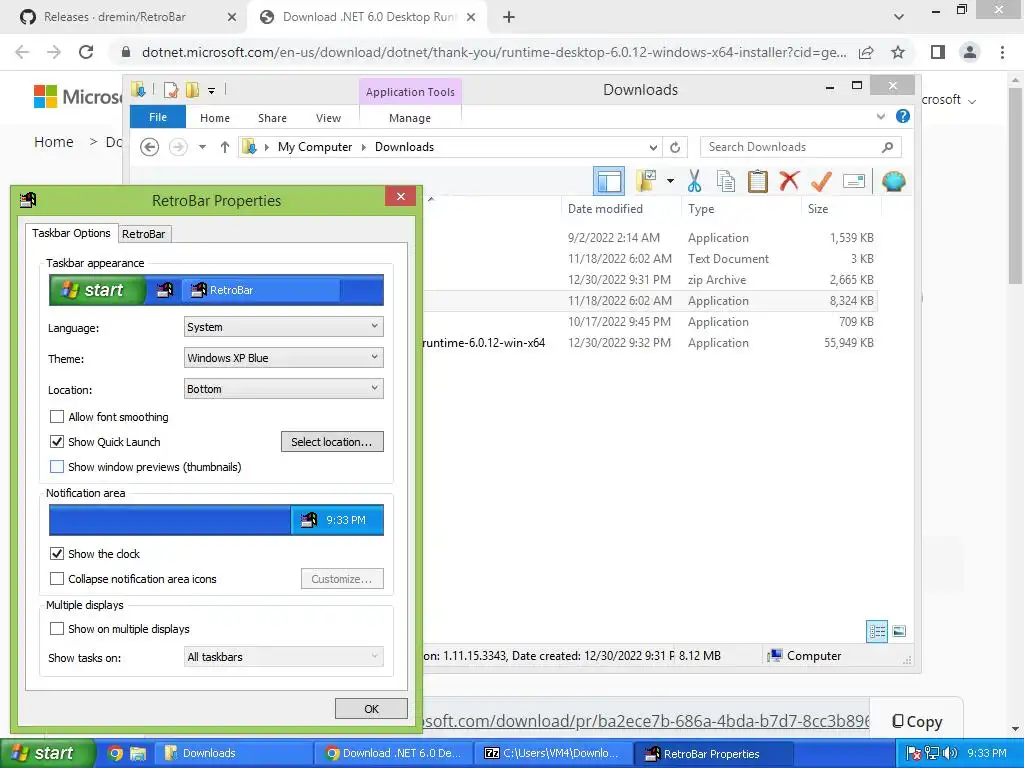The width and height of the screenshot is (1024, 768).
Task: Click the Select location... button
Action: 332,441
